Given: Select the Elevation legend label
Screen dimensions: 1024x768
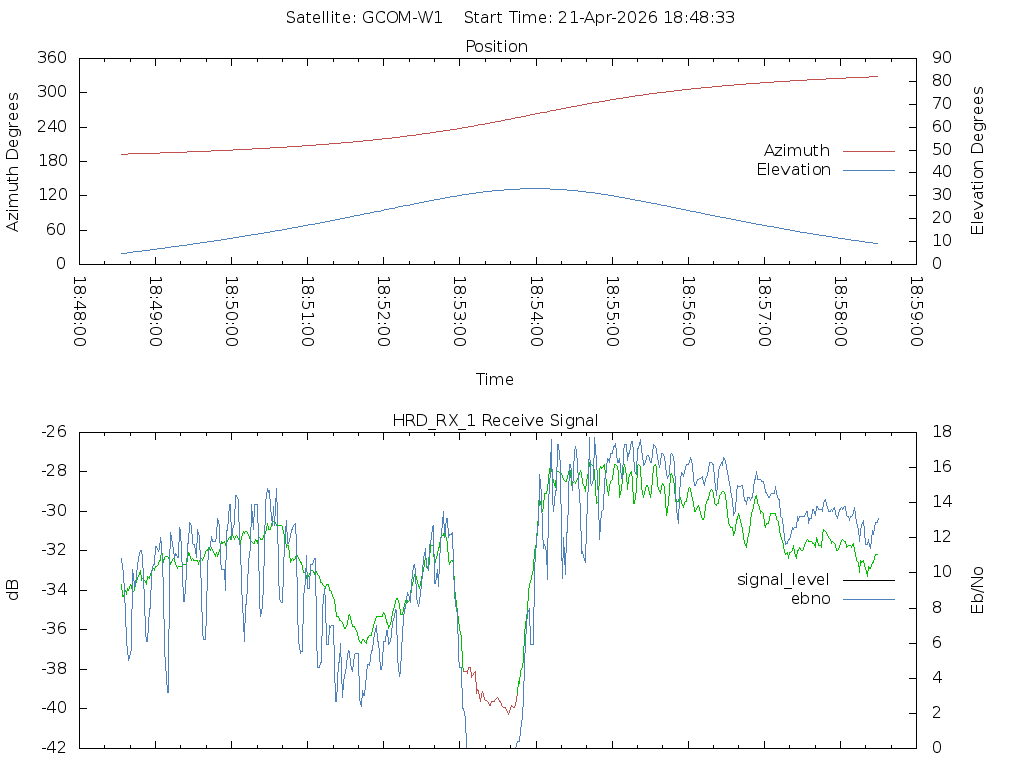Looking at the screenshot, I should coord(793,170).
